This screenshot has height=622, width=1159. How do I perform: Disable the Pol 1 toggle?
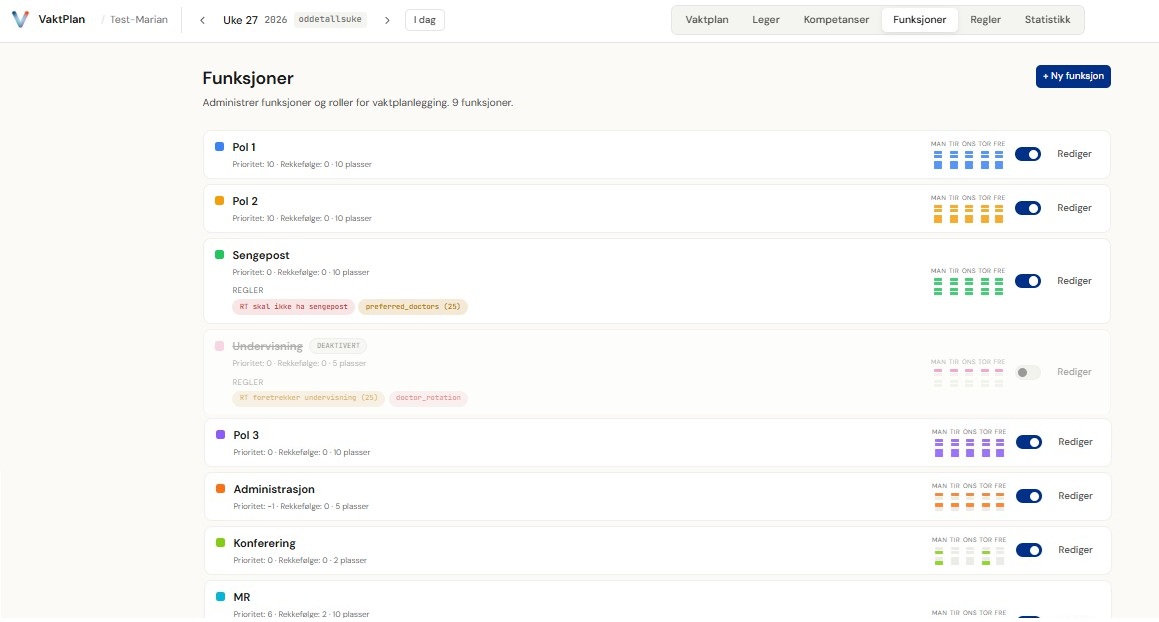pyautogui.click(x=1027, y=154)
